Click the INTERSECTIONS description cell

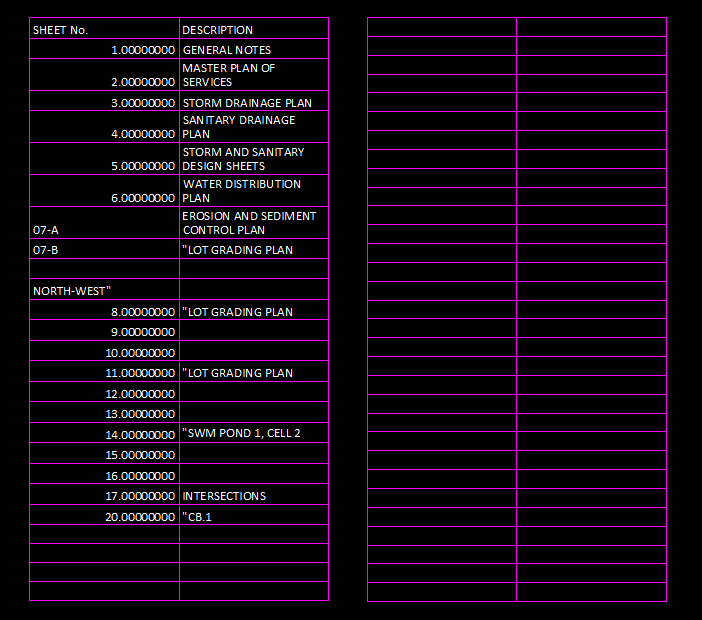(x=254, y=495)
